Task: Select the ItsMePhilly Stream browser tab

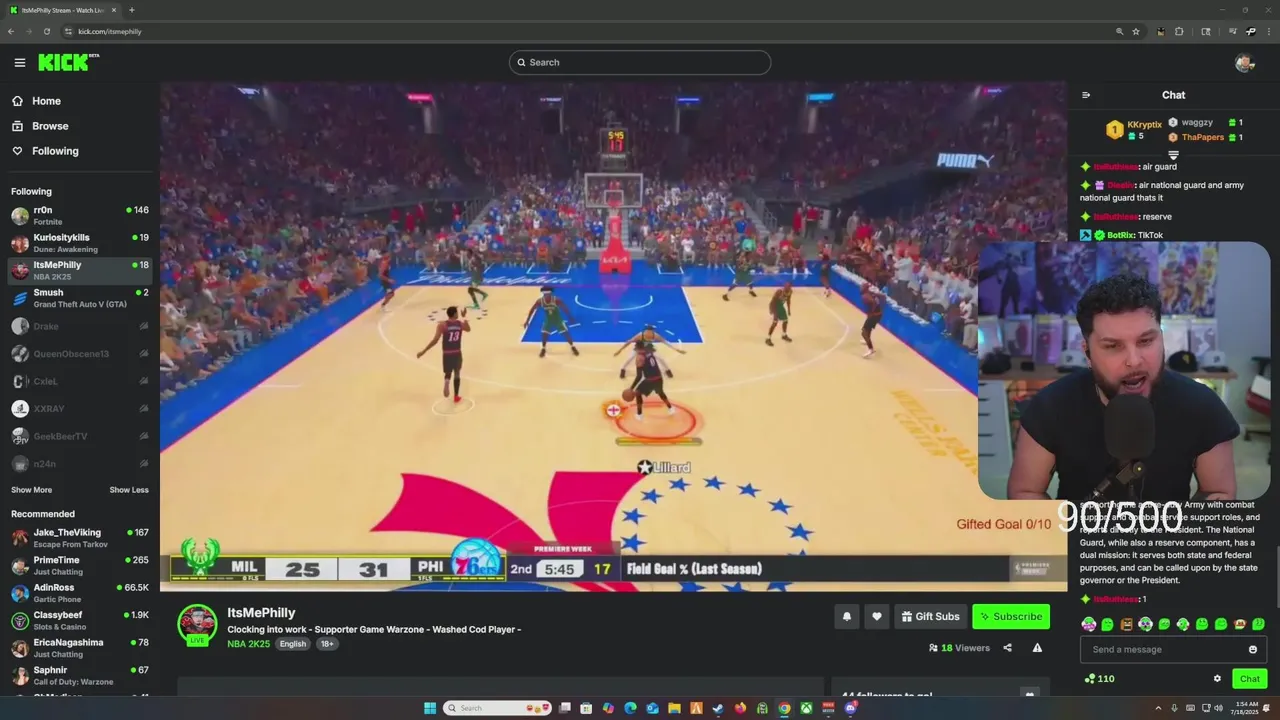Action: (62, 10)
